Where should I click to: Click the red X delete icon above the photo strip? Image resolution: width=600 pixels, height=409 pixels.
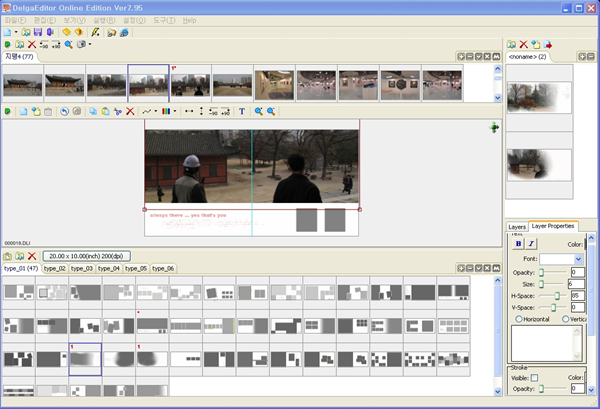(x=32, y=45)
